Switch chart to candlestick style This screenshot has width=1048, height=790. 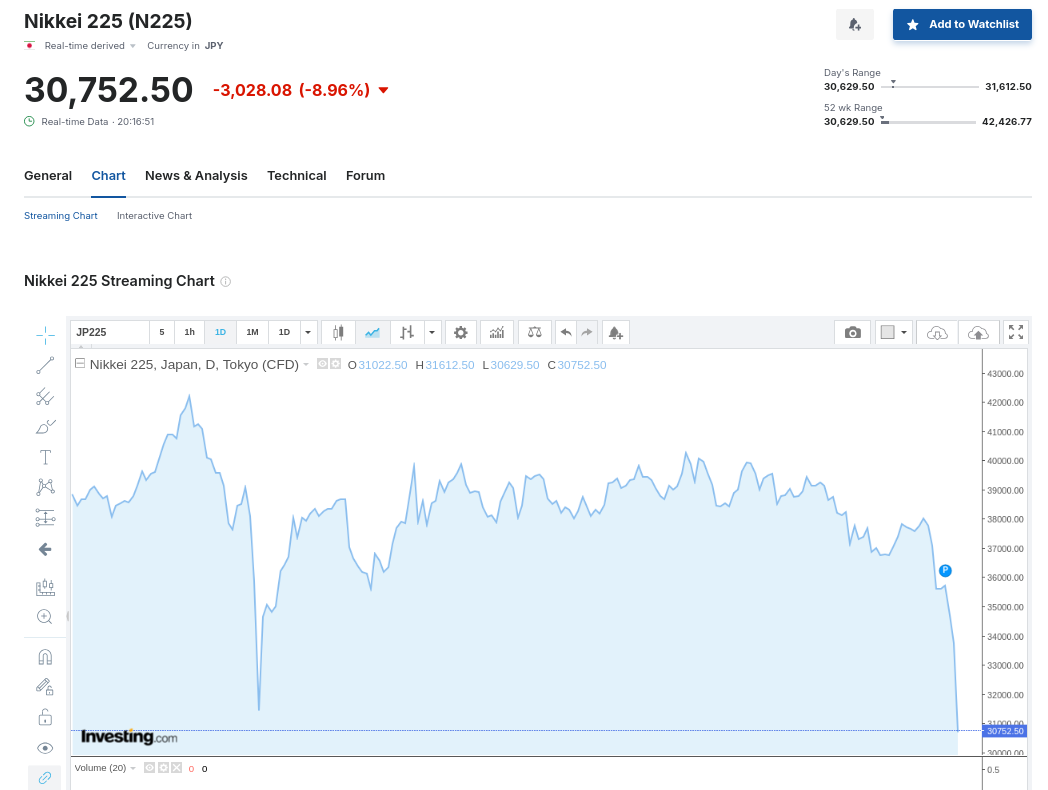(339, 332)
